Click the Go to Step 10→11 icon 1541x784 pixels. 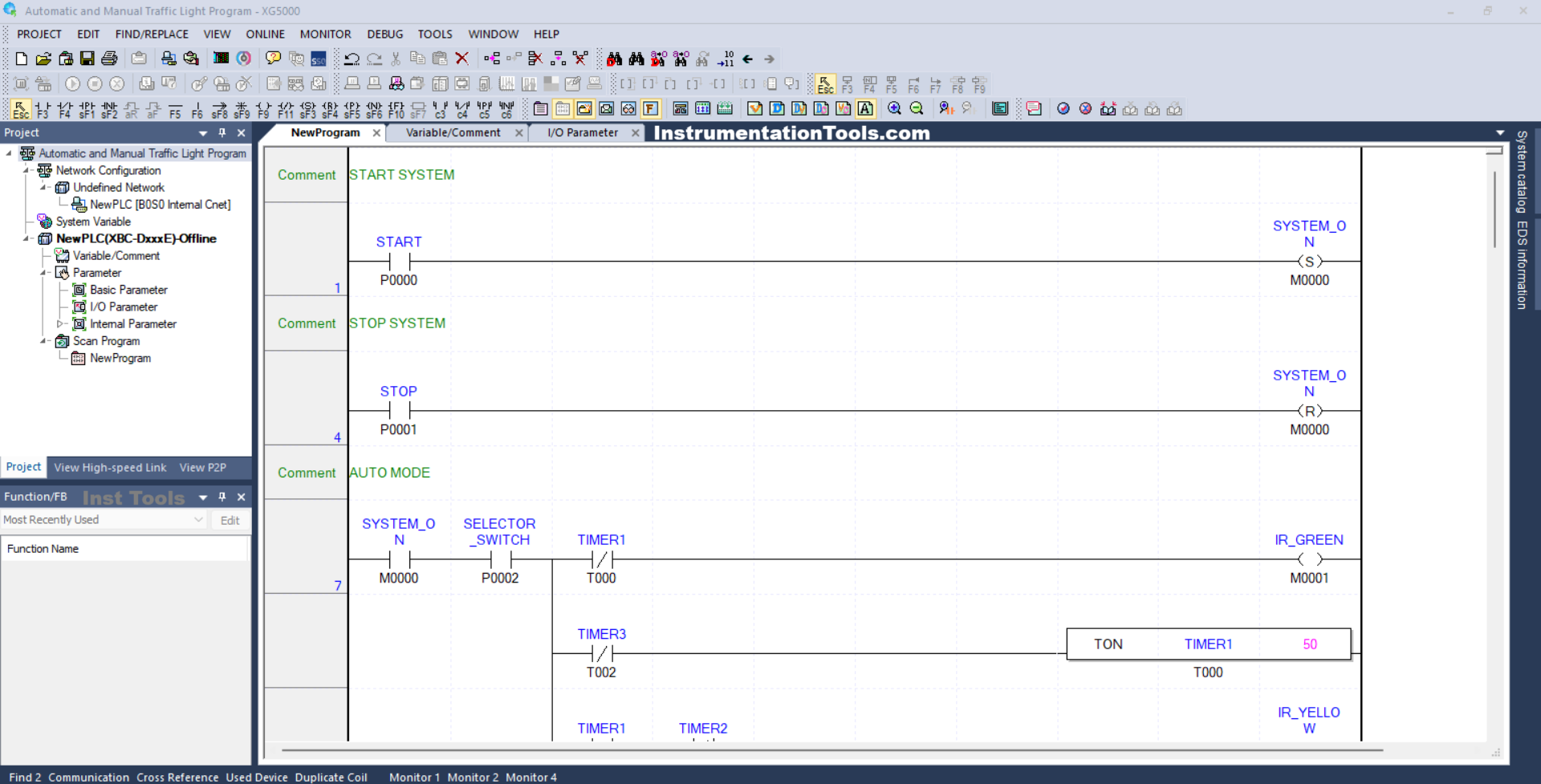726,59
